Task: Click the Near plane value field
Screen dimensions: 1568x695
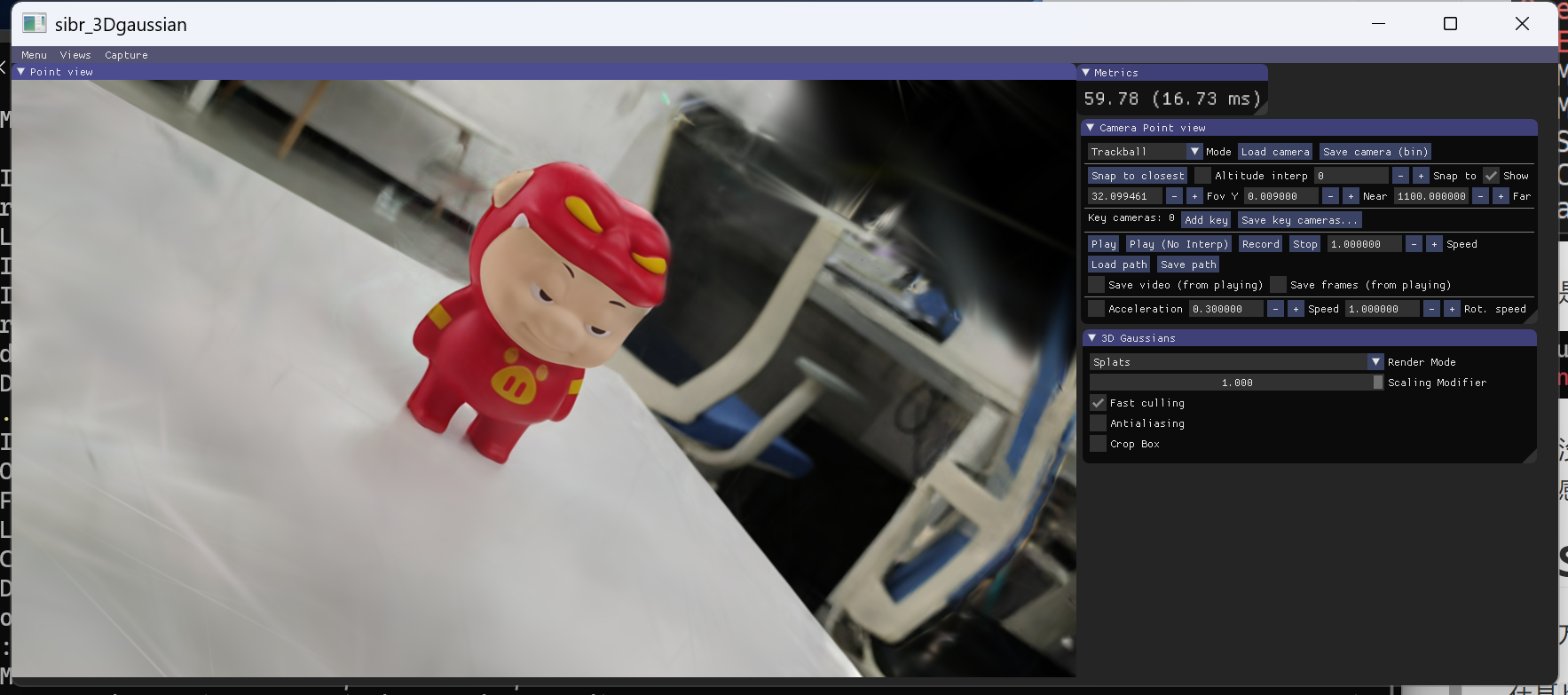Action: click(x=1280, y=196)
